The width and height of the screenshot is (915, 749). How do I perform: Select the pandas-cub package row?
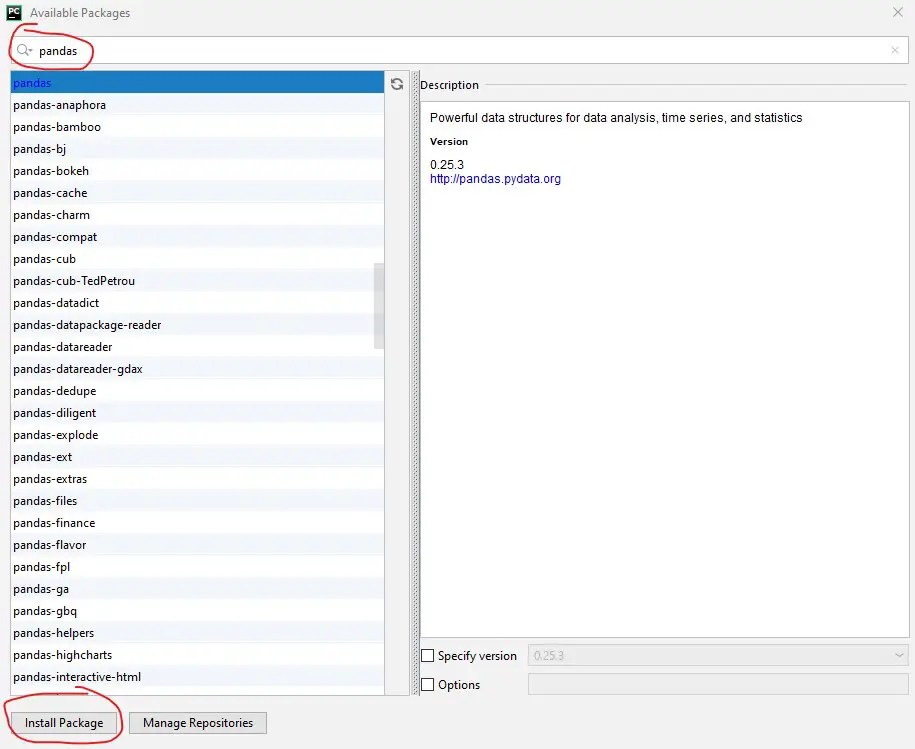click(x=197, y=258)
